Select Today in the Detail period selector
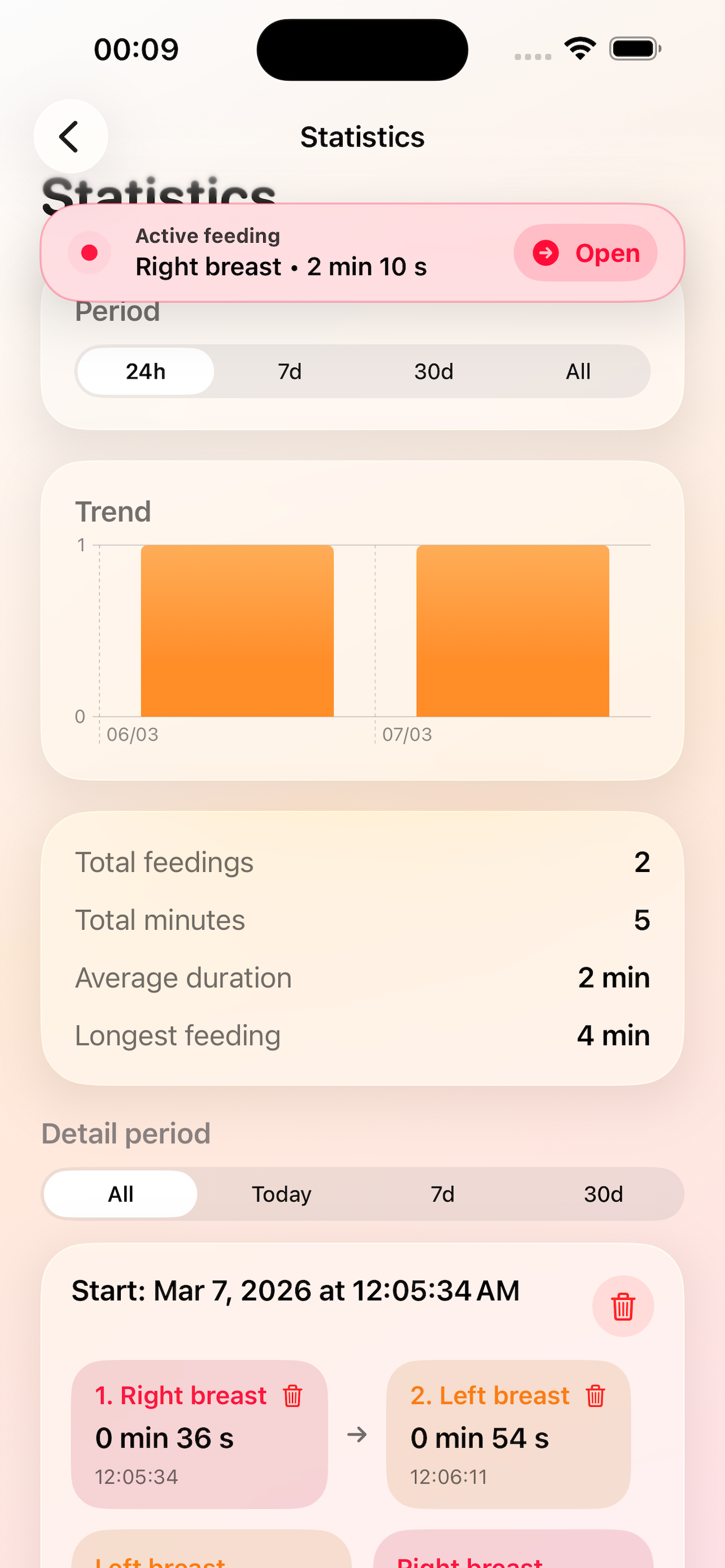Screen dimensions: 725x1568 pos(281,1194)
